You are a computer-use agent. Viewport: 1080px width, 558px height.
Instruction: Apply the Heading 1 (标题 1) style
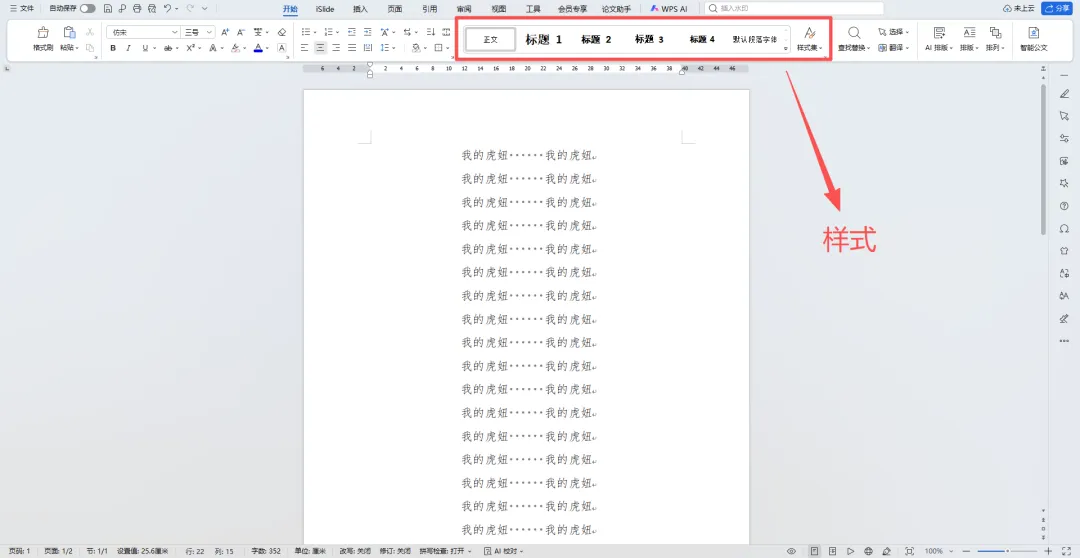click(543, 39)
